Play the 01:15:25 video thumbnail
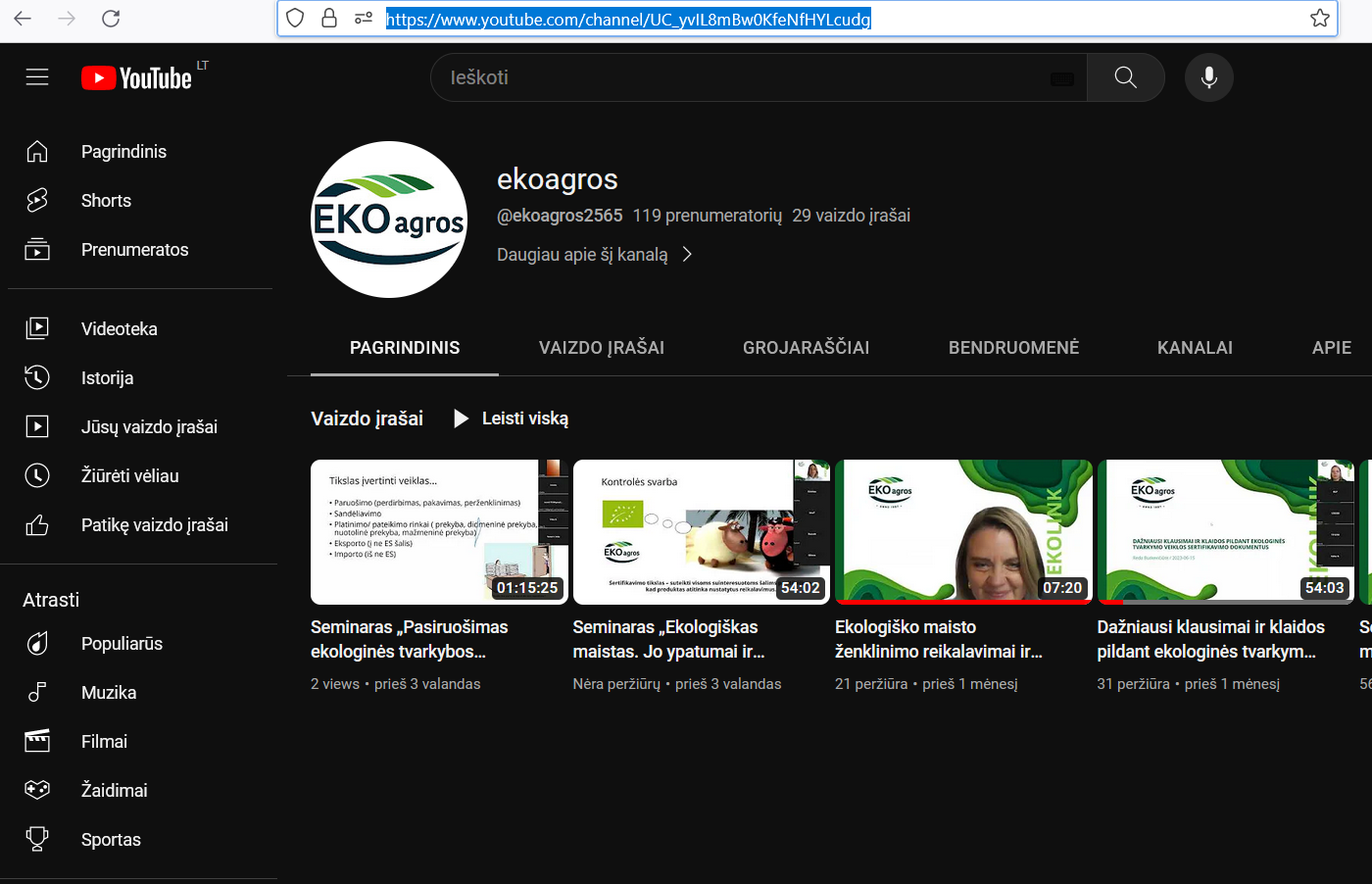Image resolution: width=1372 pixels, height=884 pixels. click(439, 532)
